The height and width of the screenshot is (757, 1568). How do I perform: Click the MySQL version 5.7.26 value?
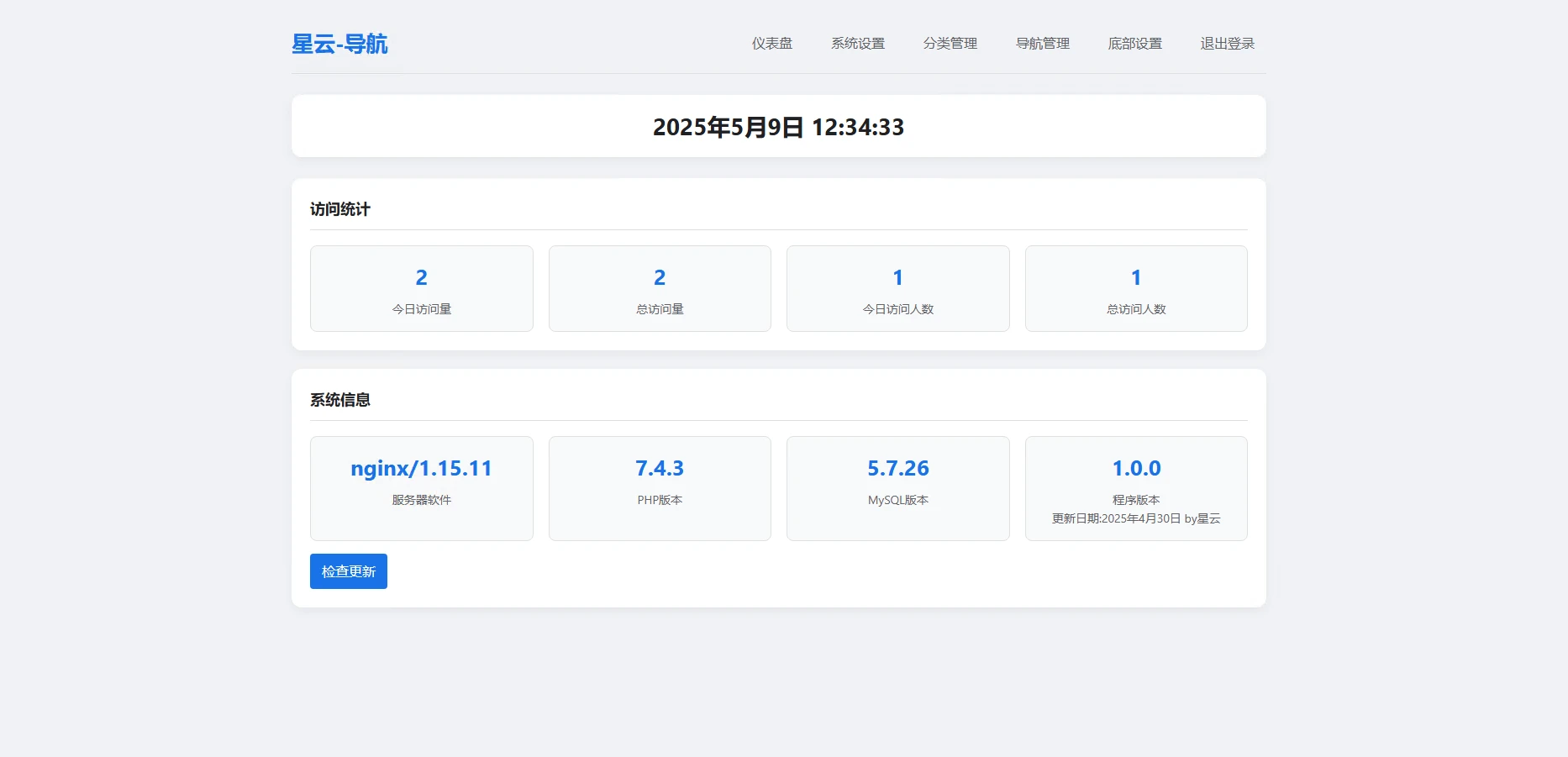click(x=898, y=468)
